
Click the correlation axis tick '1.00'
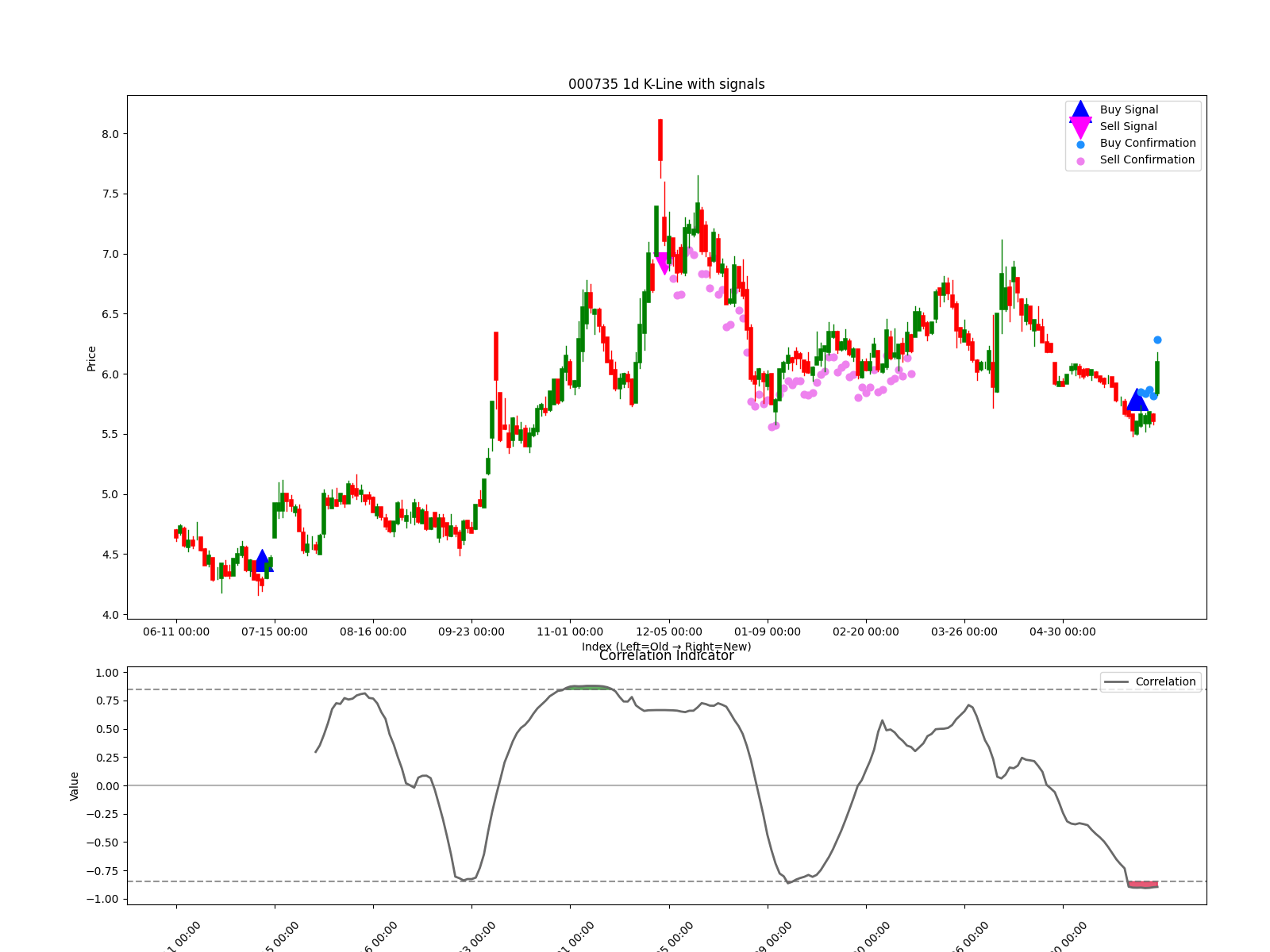coord(107,673)
